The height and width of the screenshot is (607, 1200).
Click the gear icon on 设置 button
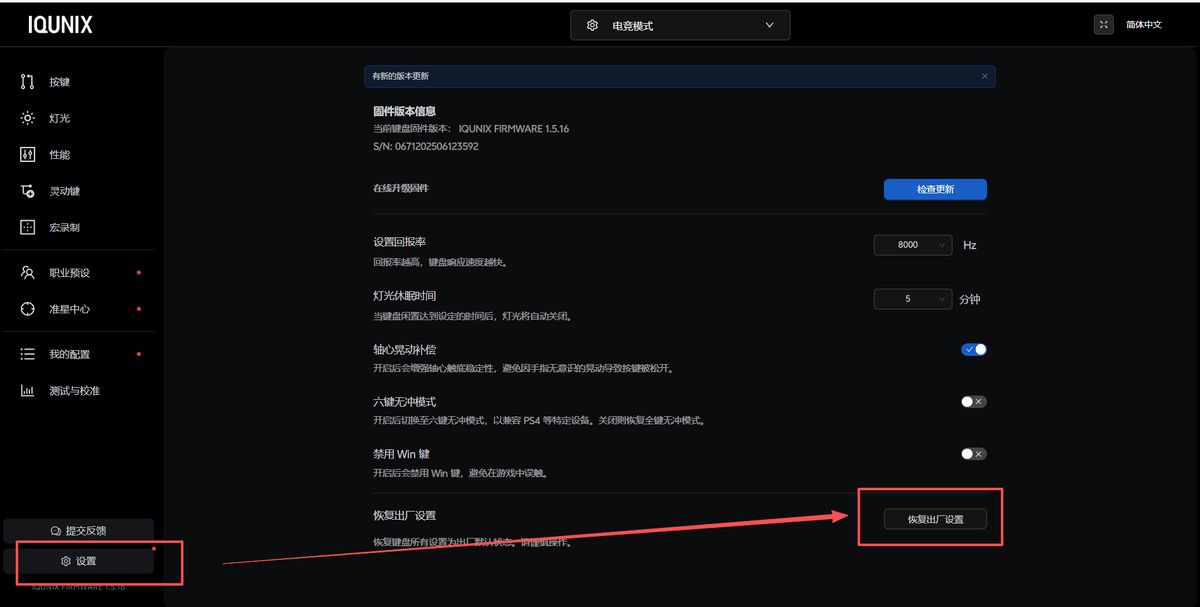pos(66,561)
